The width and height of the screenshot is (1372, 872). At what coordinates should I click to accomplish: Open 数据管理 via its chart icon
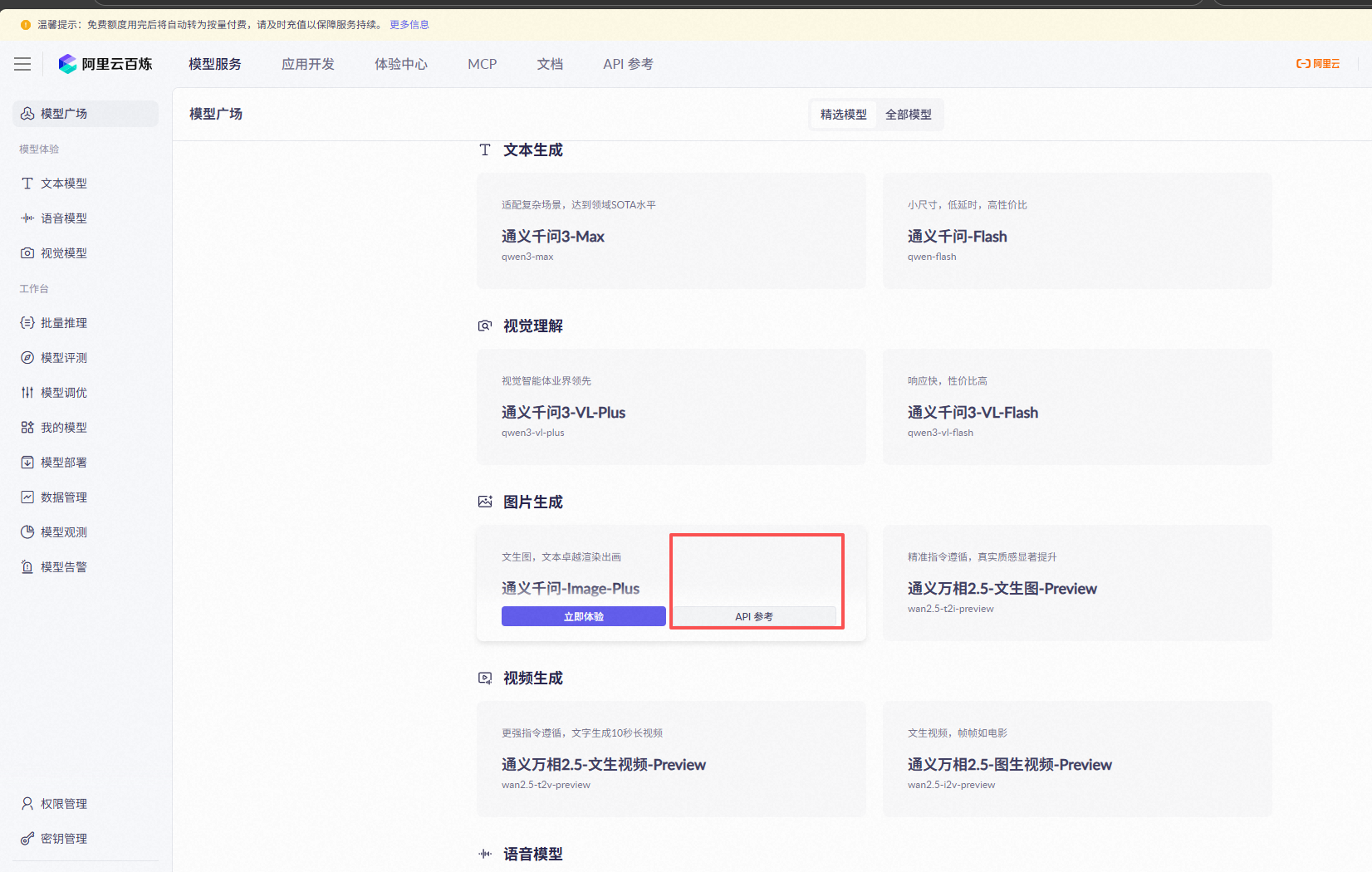point(27,497)
